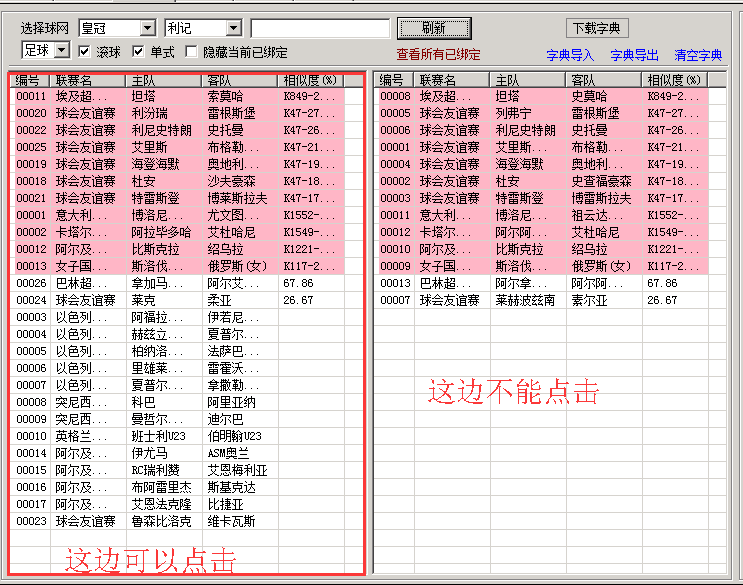Select the 鲁森比洛克 row in left list

[162, 521]
